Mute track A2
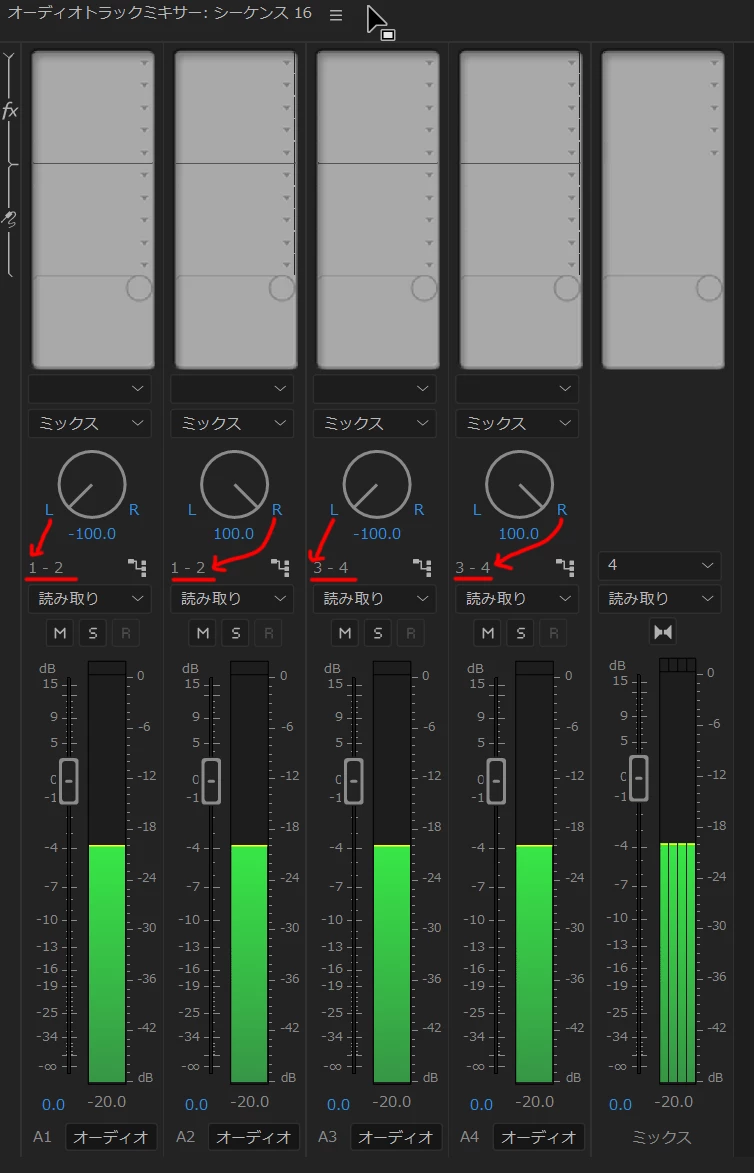 pos(203,634)
